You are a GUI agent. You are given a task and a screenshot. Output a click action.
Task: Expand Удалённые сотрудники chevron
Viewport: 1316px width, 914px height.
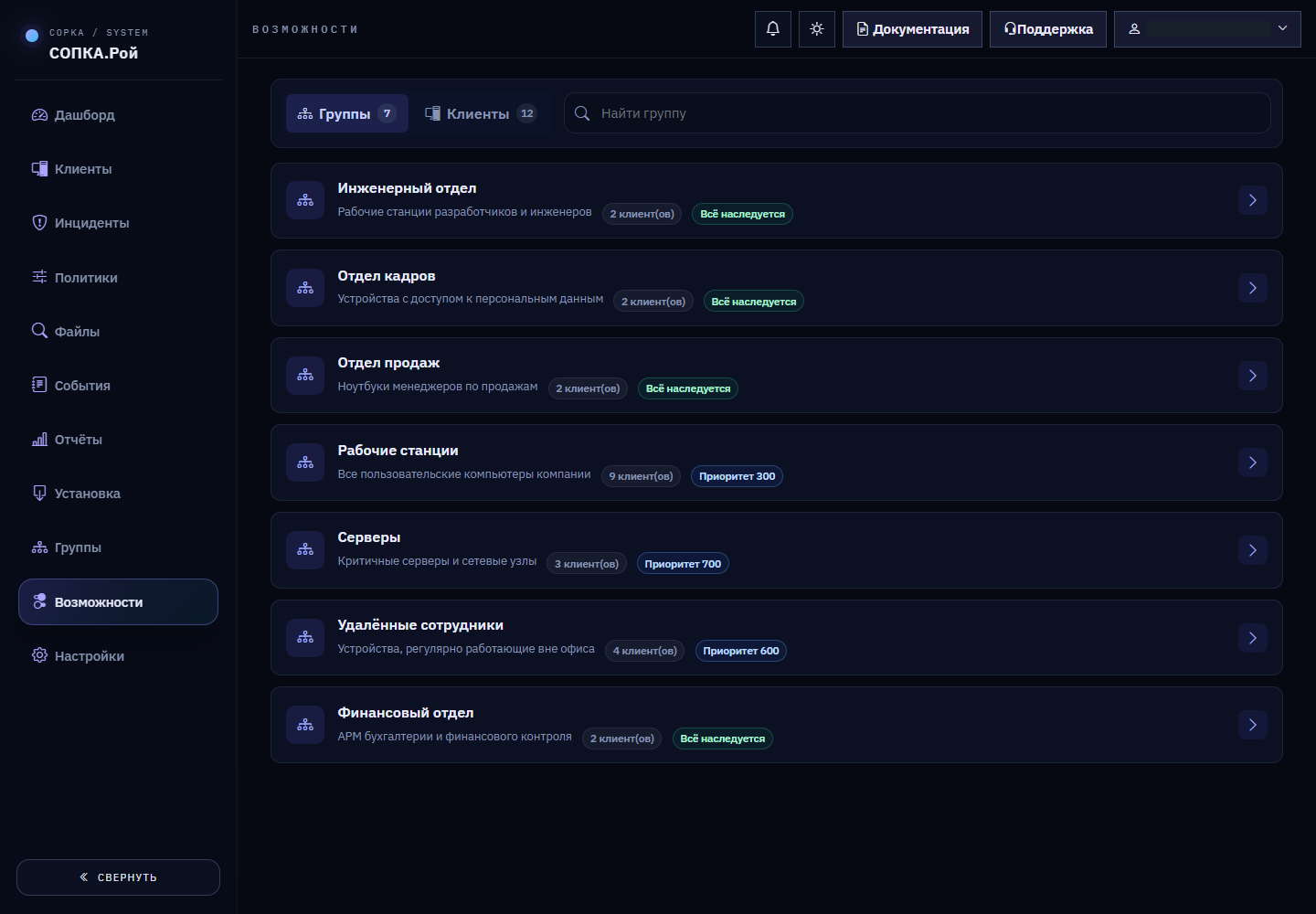1253,638
